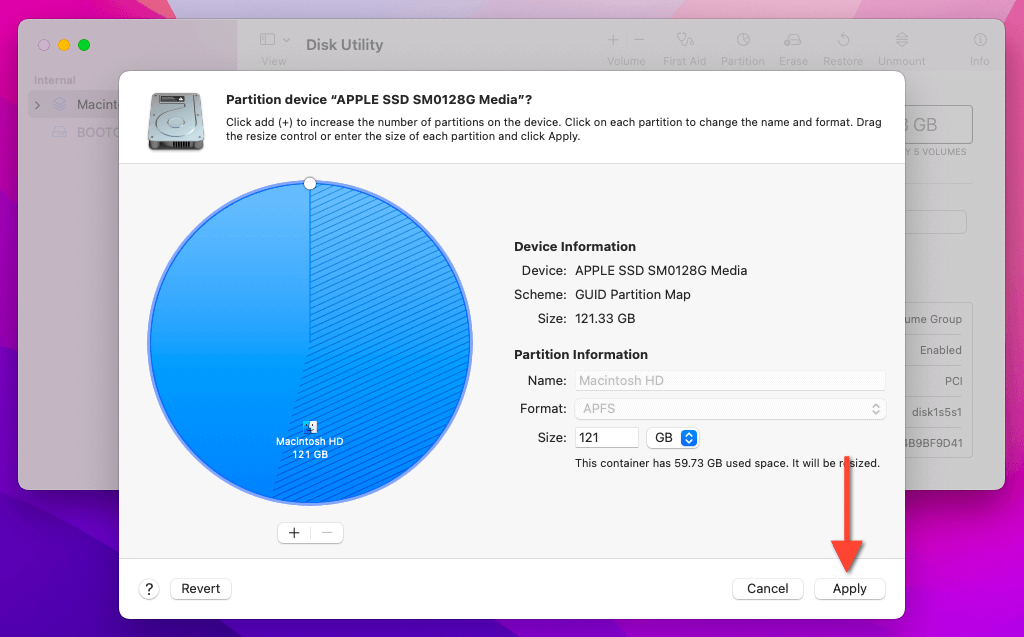Click the device Size value "121.33 GB"

(x=605, y=319)
